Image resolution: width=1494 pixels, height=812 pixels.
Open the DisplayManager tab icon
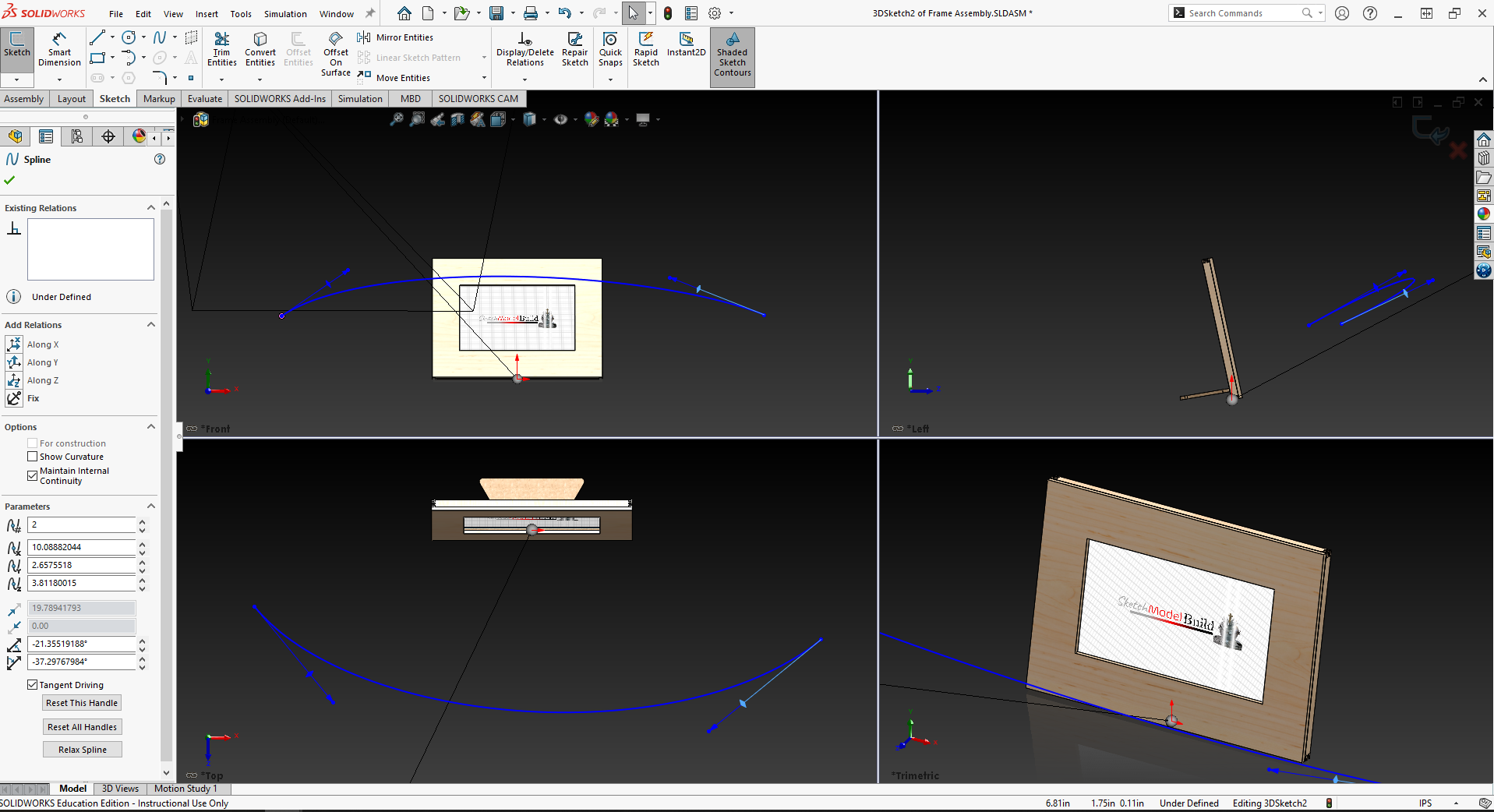tap(139, 136)
